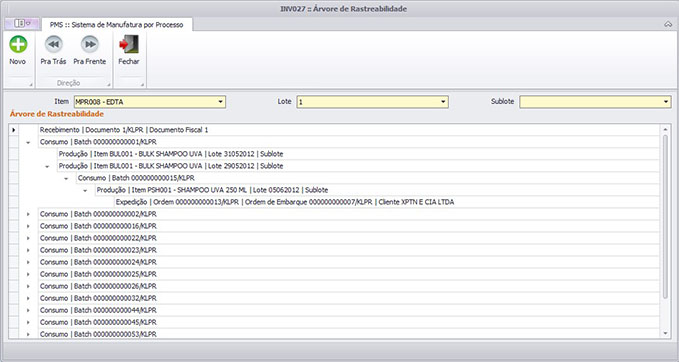Click Consumo Batch 000000000016/KLPR text
This screenshot has height=362, width=679.
click(98, 226)
